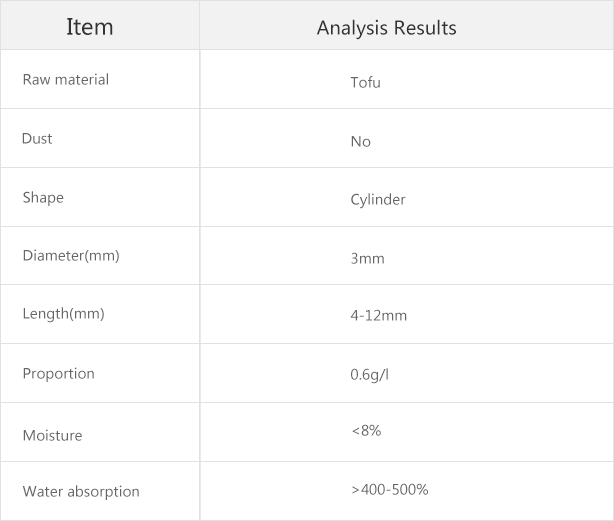Click the Item column header
This screenshot has width=614, height=521.
pos(90,27)
